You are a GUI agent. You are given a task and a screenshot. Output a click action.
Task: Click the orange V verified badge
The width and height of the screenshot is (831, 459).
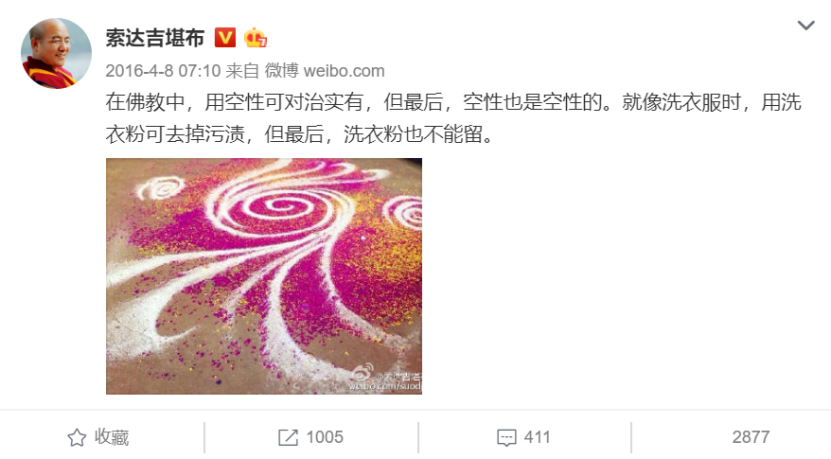(225, 38)
